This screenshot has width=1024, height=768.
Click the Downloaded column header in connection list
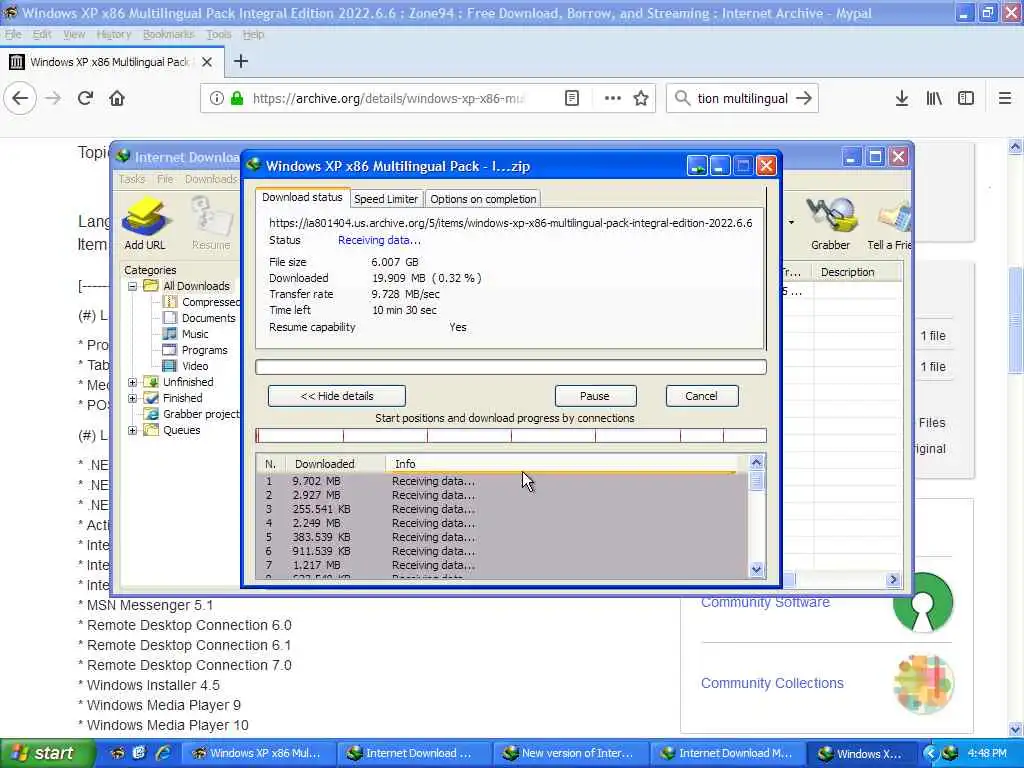tap(336, 464)
